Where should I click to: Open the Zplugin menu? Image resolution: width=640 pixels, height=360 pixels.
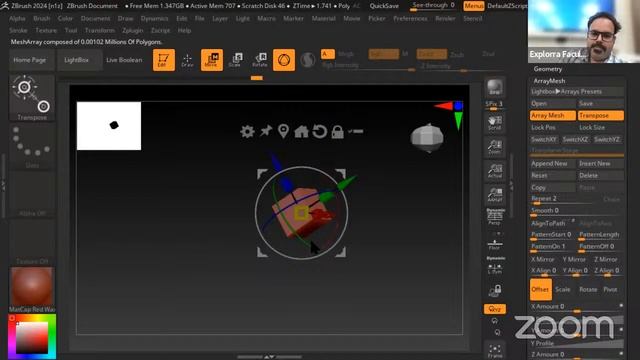pos(133,30)
